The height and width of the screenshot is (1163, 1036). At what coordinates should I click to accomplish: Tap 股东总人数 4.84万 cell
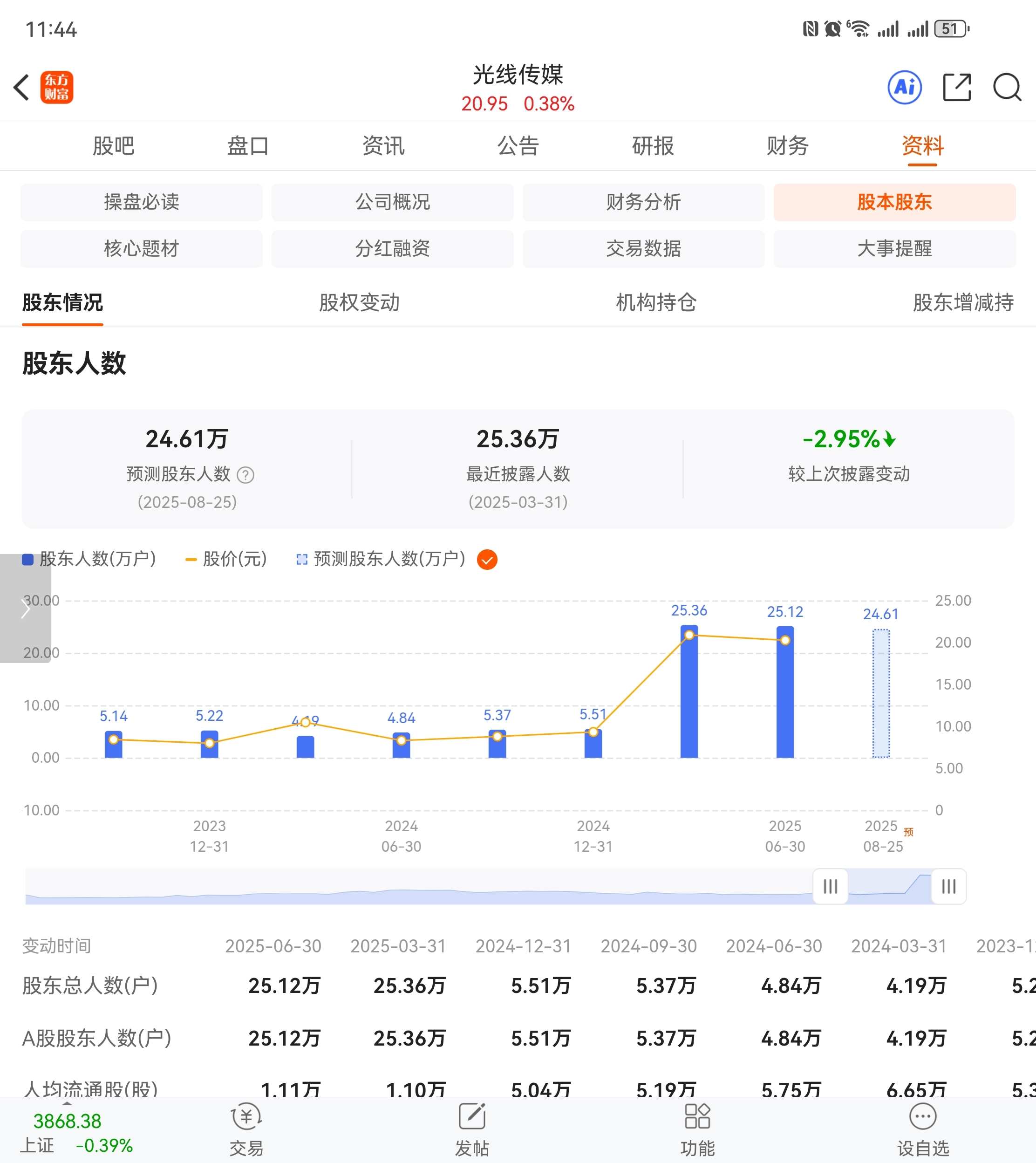pyautogui.click(x=791, y=986)
